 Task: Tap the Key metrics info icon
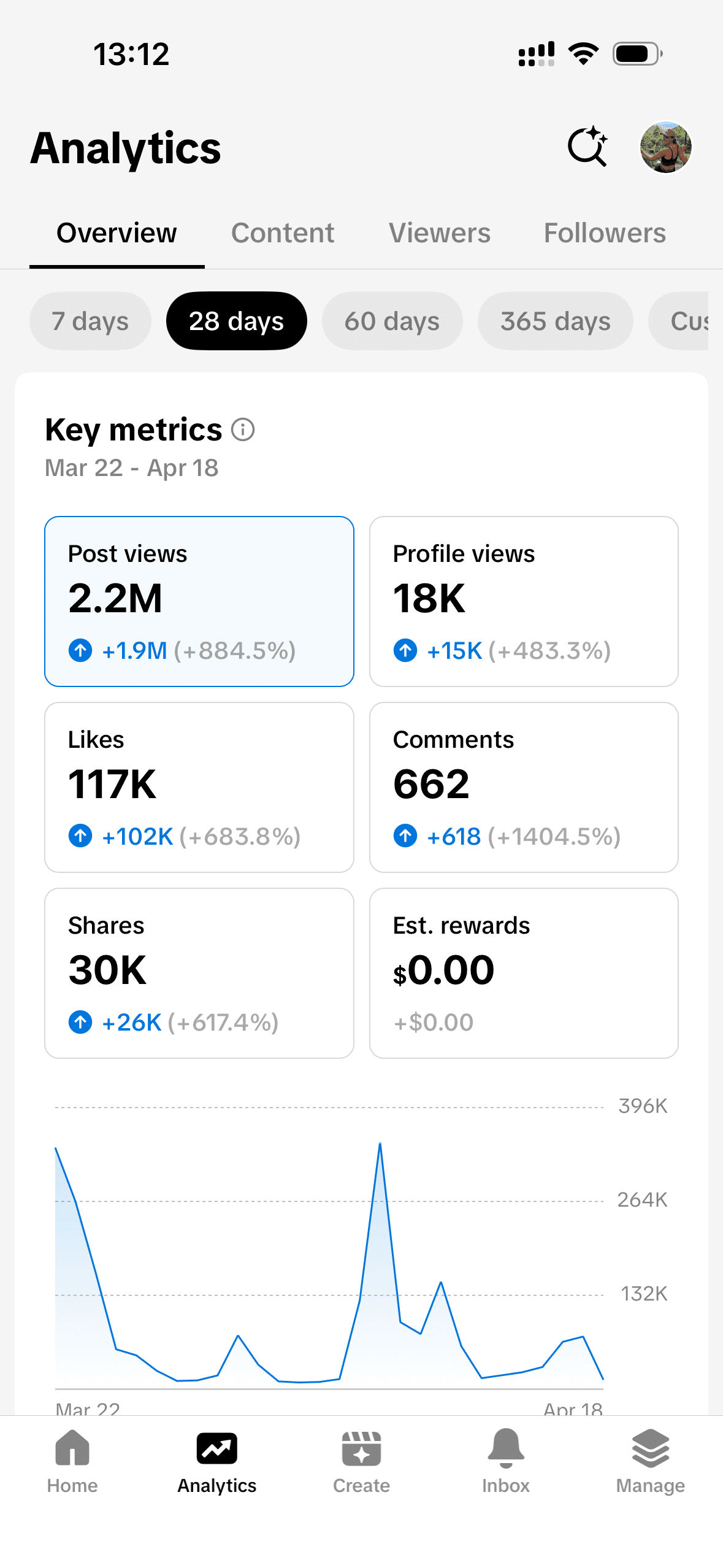[x=243, y=429]
